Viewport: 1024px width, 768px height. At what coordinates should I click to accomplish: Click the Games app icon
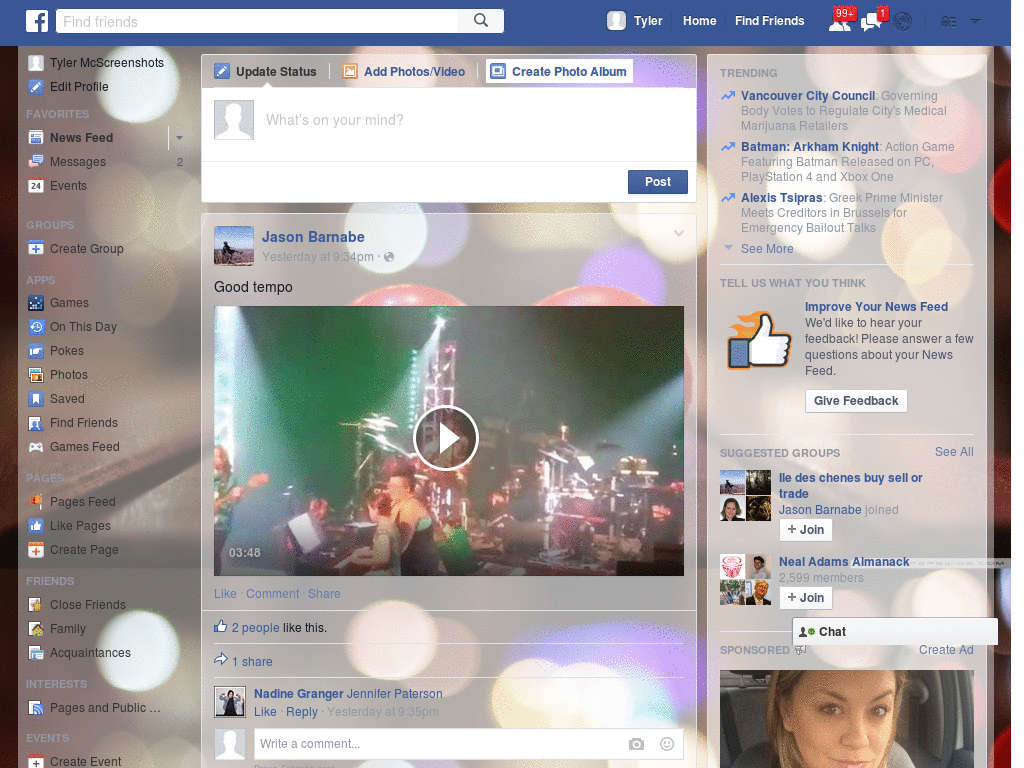[36, 302]
